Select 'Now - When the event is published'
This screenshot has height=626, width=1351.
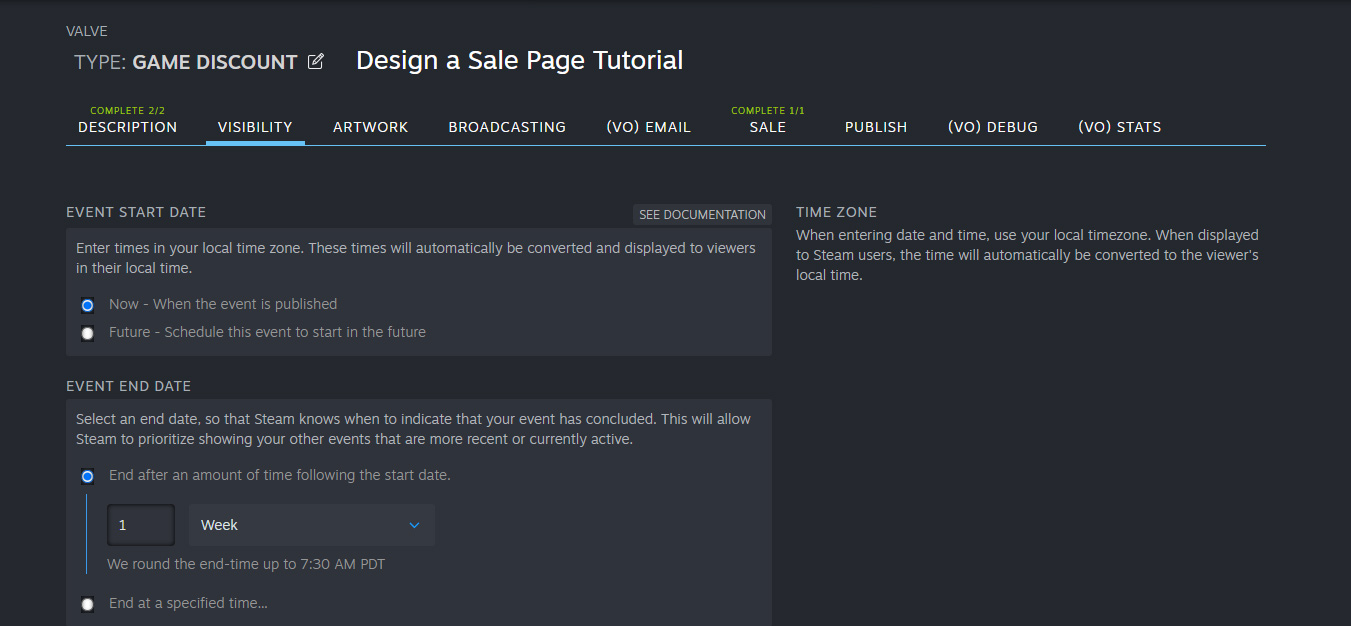pyautogui.click(x=87, y=305)
